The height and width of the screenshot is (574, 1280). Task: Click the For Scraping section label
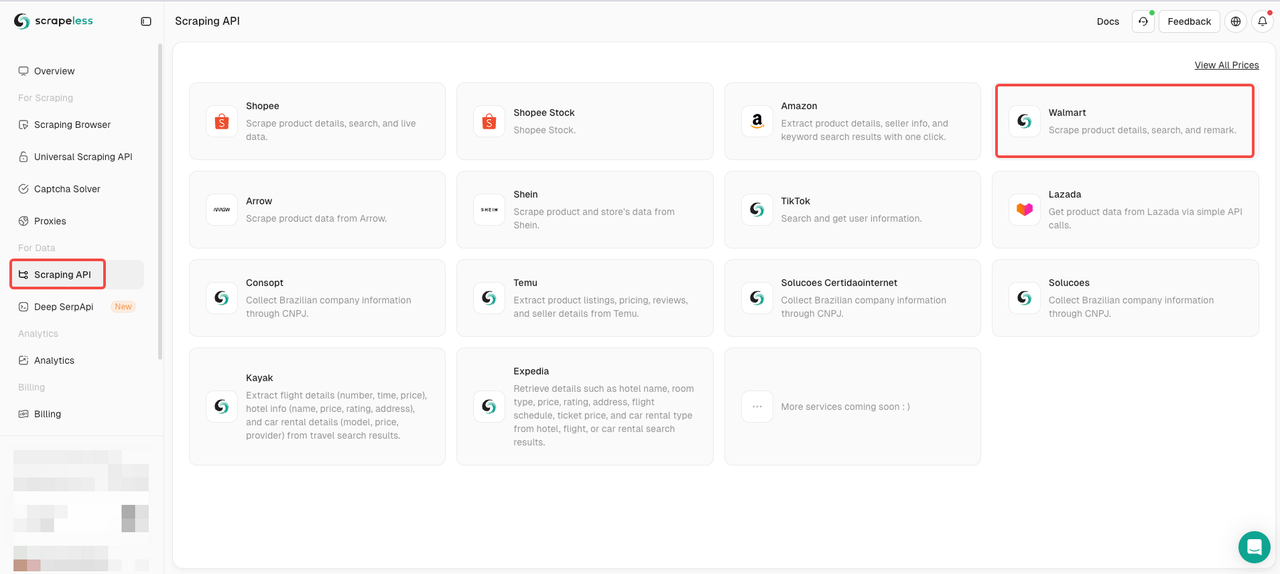tap(46, 98)
